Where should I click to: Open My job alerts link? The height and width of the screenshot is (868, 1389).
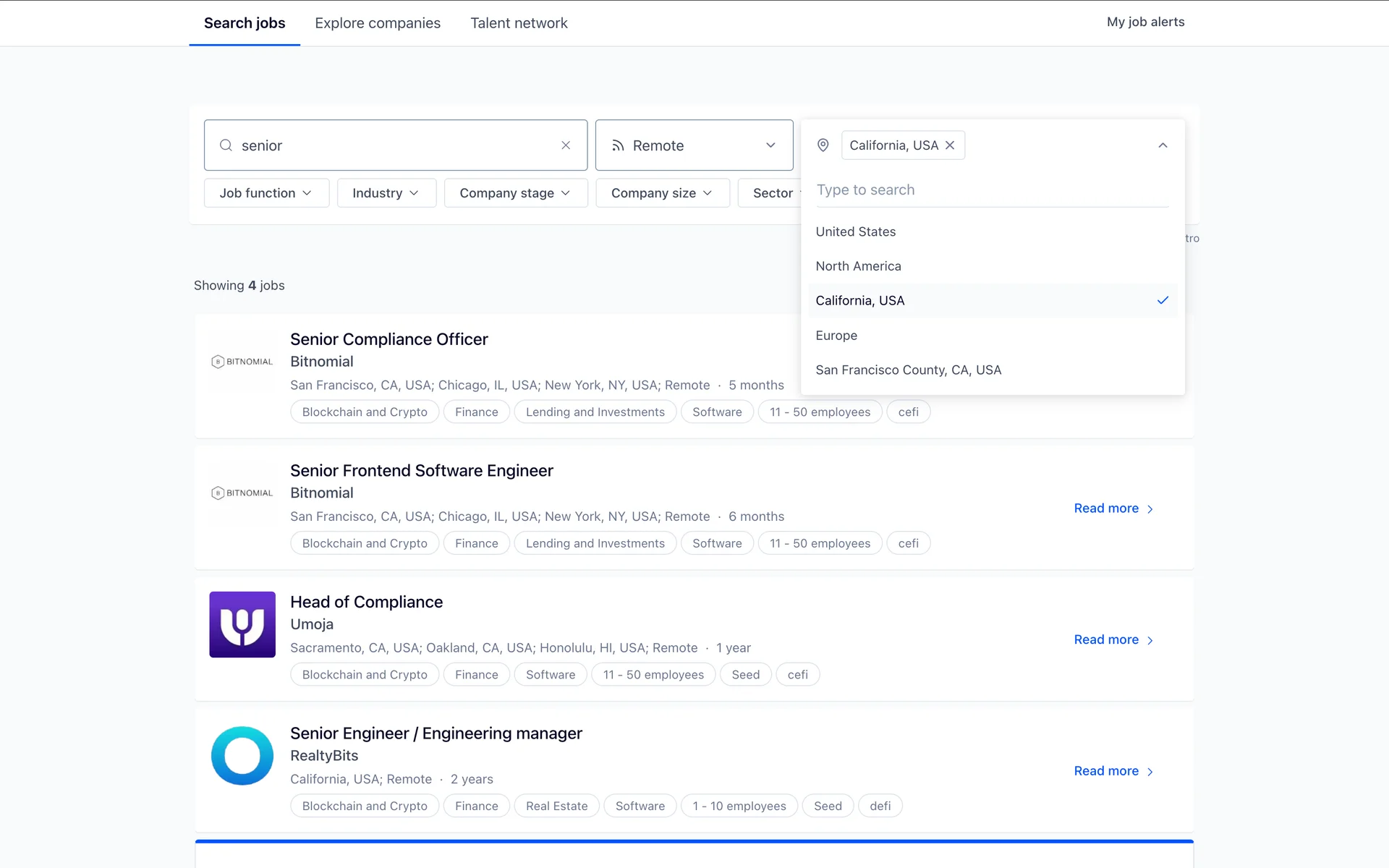coord(1145,22)
